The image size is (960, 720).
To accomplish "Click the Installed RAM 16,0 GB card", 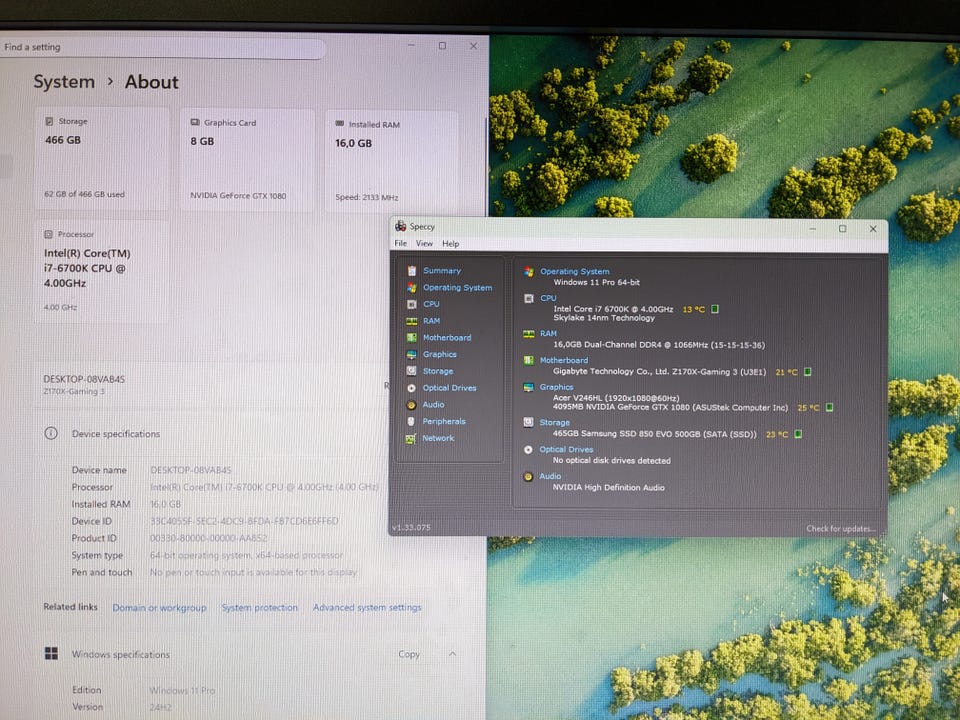I will 392,162.
